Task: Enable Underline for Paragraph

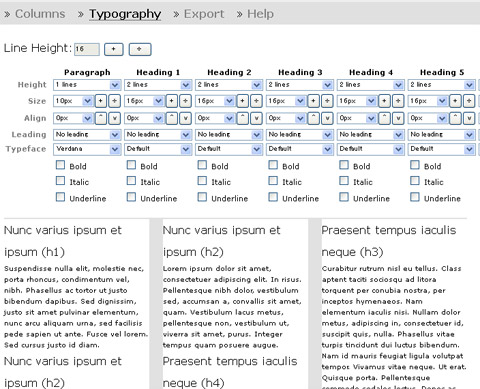Action: pyautogui.click(x=60, y=197)
